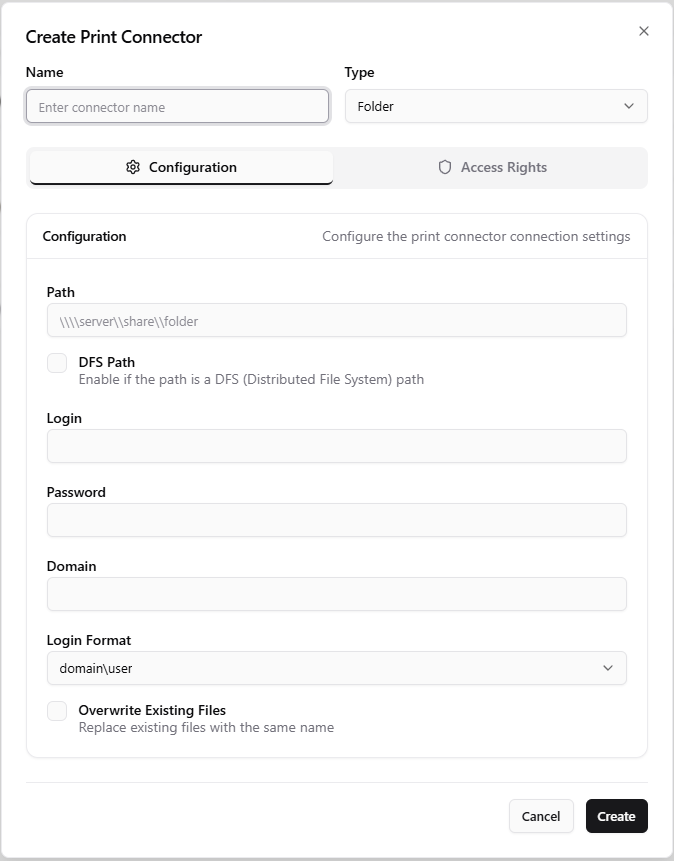This screenshot has width=674, height=861.
Task: Select the Login text field
Action: [x=337, y=446]
